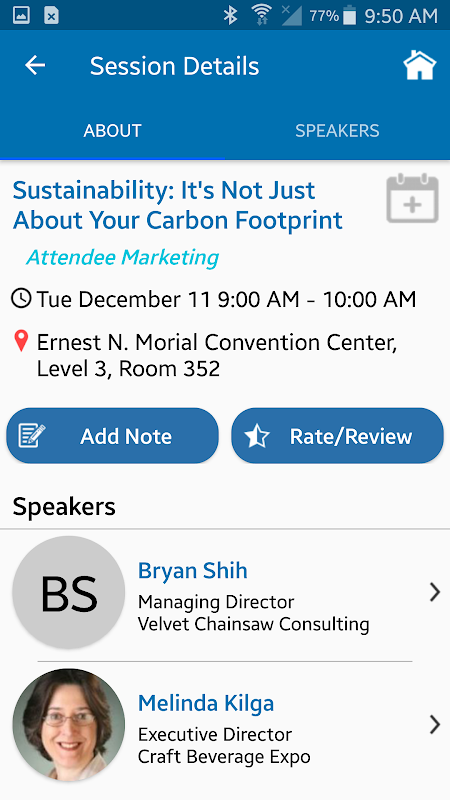Tap the clock icon beside session time

[x=21, y=299]
